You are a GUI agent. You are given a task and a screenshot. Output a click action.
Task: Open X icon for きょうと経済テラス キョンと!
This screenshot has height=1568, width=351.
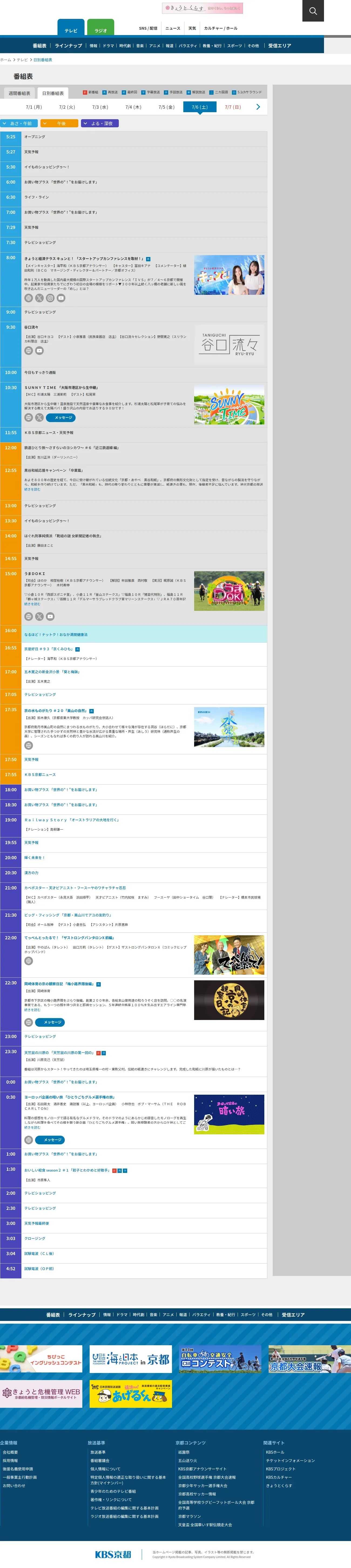click(40, 298)
